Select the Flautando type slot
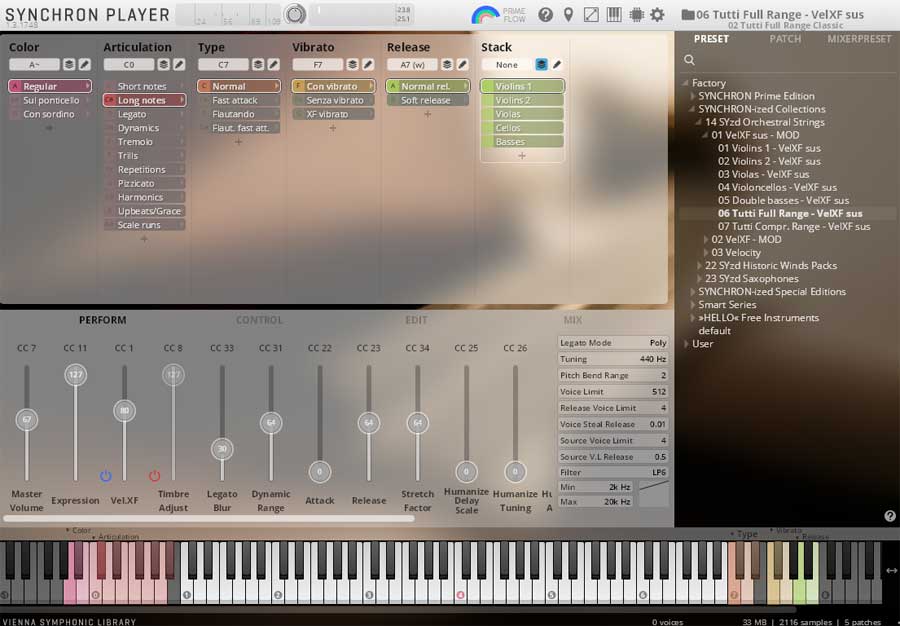The image size is (900, 626). click(x=239, y=114)
